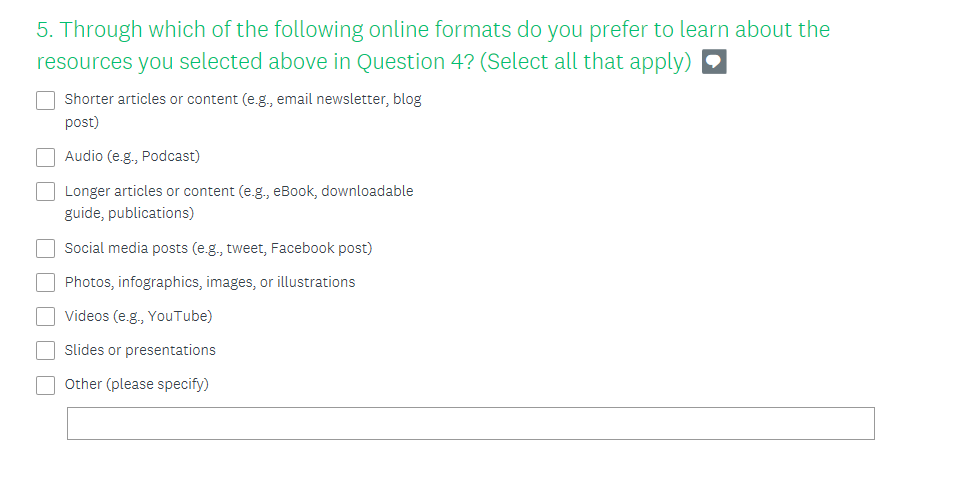
Task: Select the Social media posts checkbox
Action: (46, 248)
